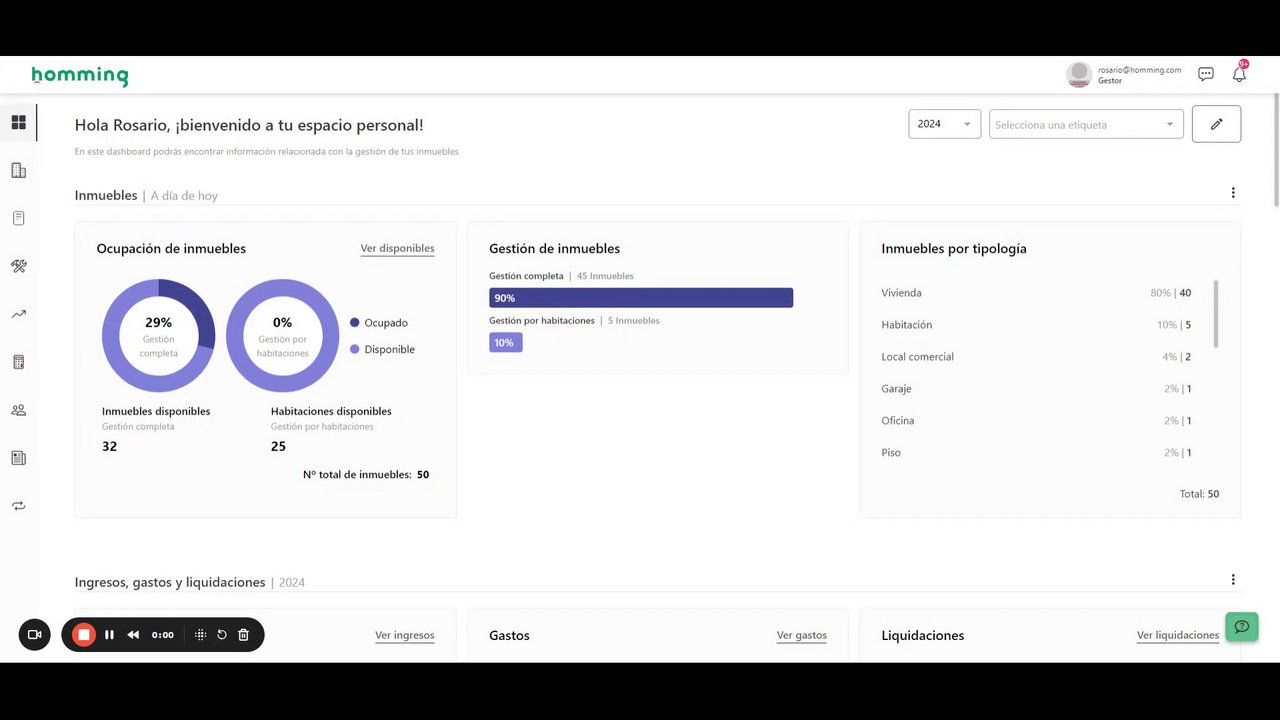
Task: Open the buildings (properties) sidebar icon
Action: point(18,170)
